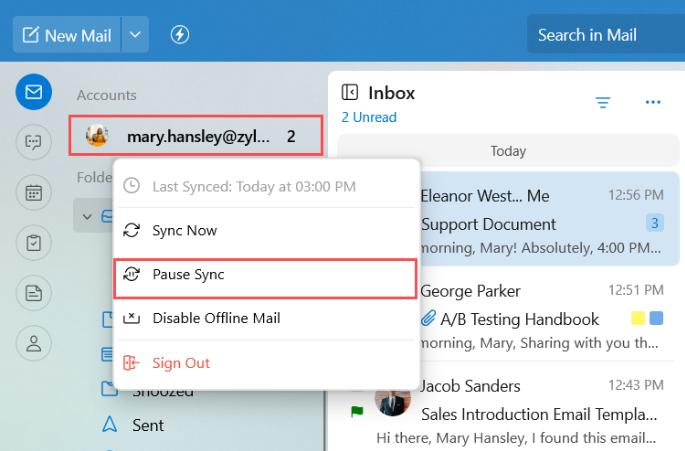Image resolution: width=685 pixels, height=451 pixels.
Task: Click the Sent folder arrow icon
Action: pyautogui.click(x=109, y=424)
